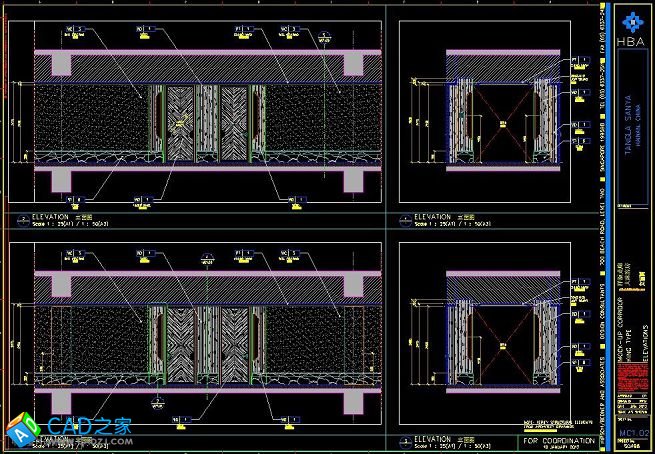Click the bottom-right ELEVATION number circle marker
Image resolution: width=655 pixels, height=454 pixels.
tap(404, 439)
